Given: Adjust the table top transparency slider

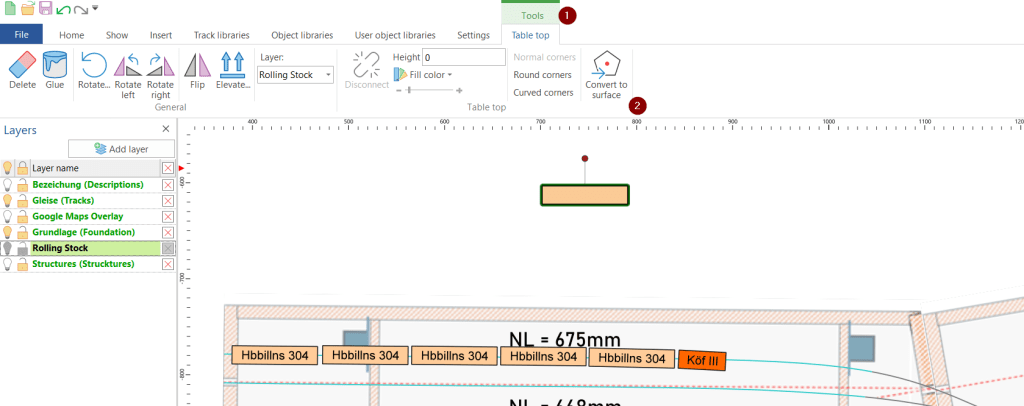Looking at the screenshot, I should click(x=407, y=91).
